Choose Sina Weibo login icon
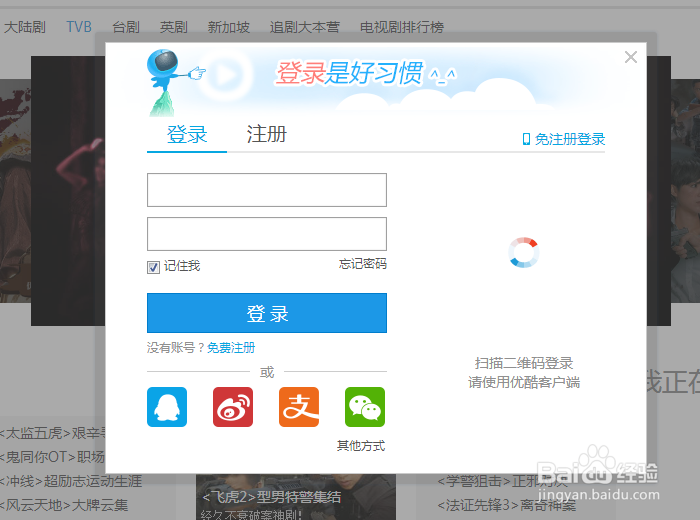The height and width of the screenshot is (520, 700). [x=233, y=407]
